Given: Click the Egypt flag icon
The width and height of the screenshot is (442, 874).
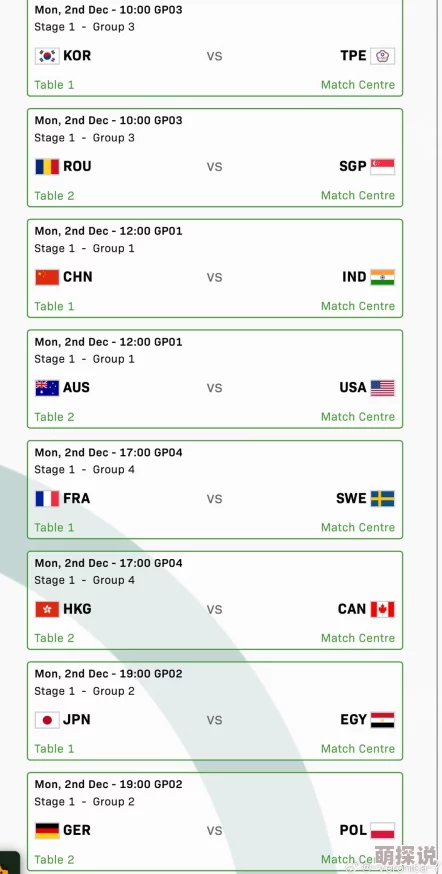Looking at the screenshot, I should 382,720.
